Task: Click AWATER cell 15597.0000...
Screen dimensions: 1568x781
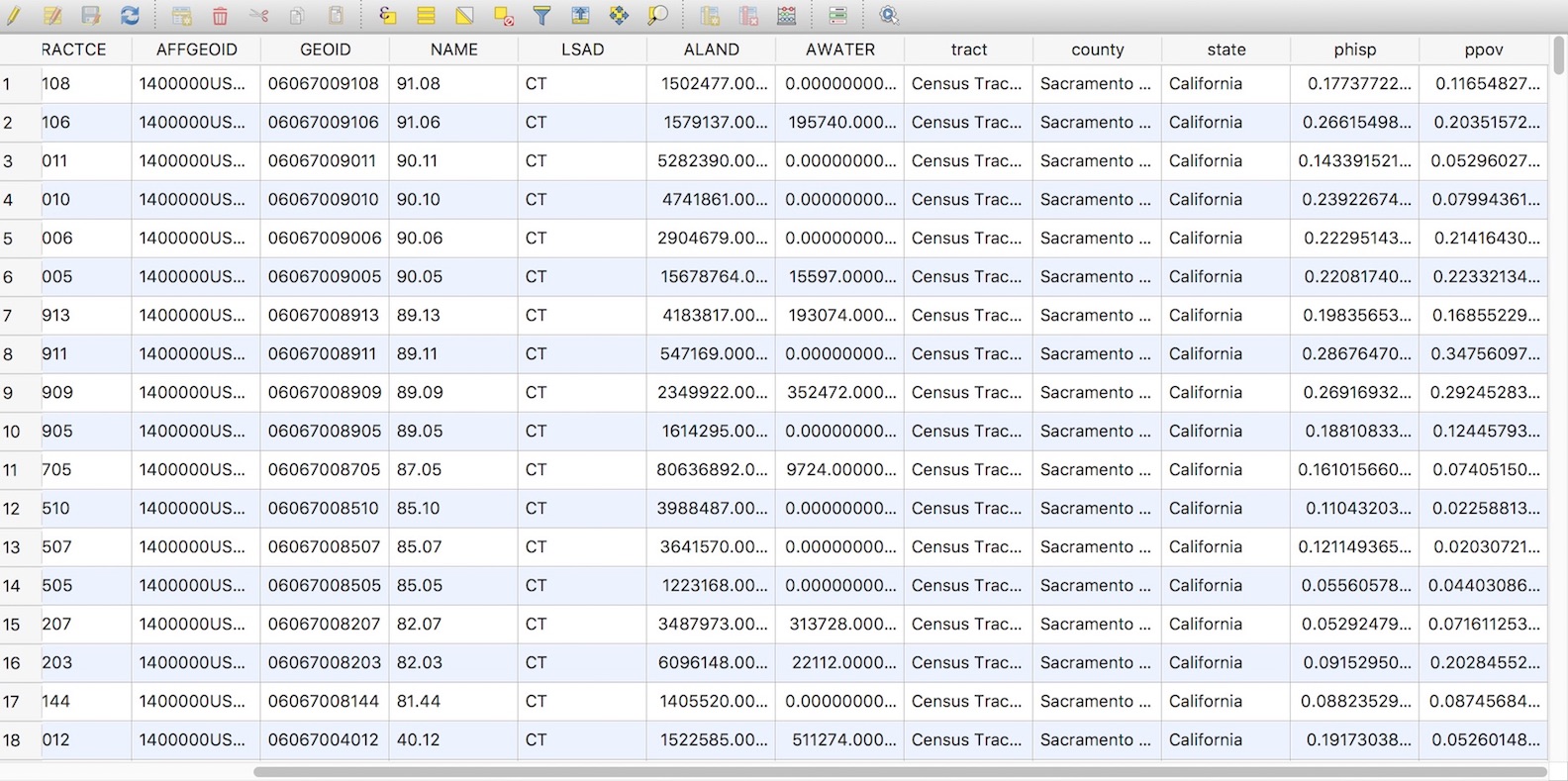Action: 839,277
